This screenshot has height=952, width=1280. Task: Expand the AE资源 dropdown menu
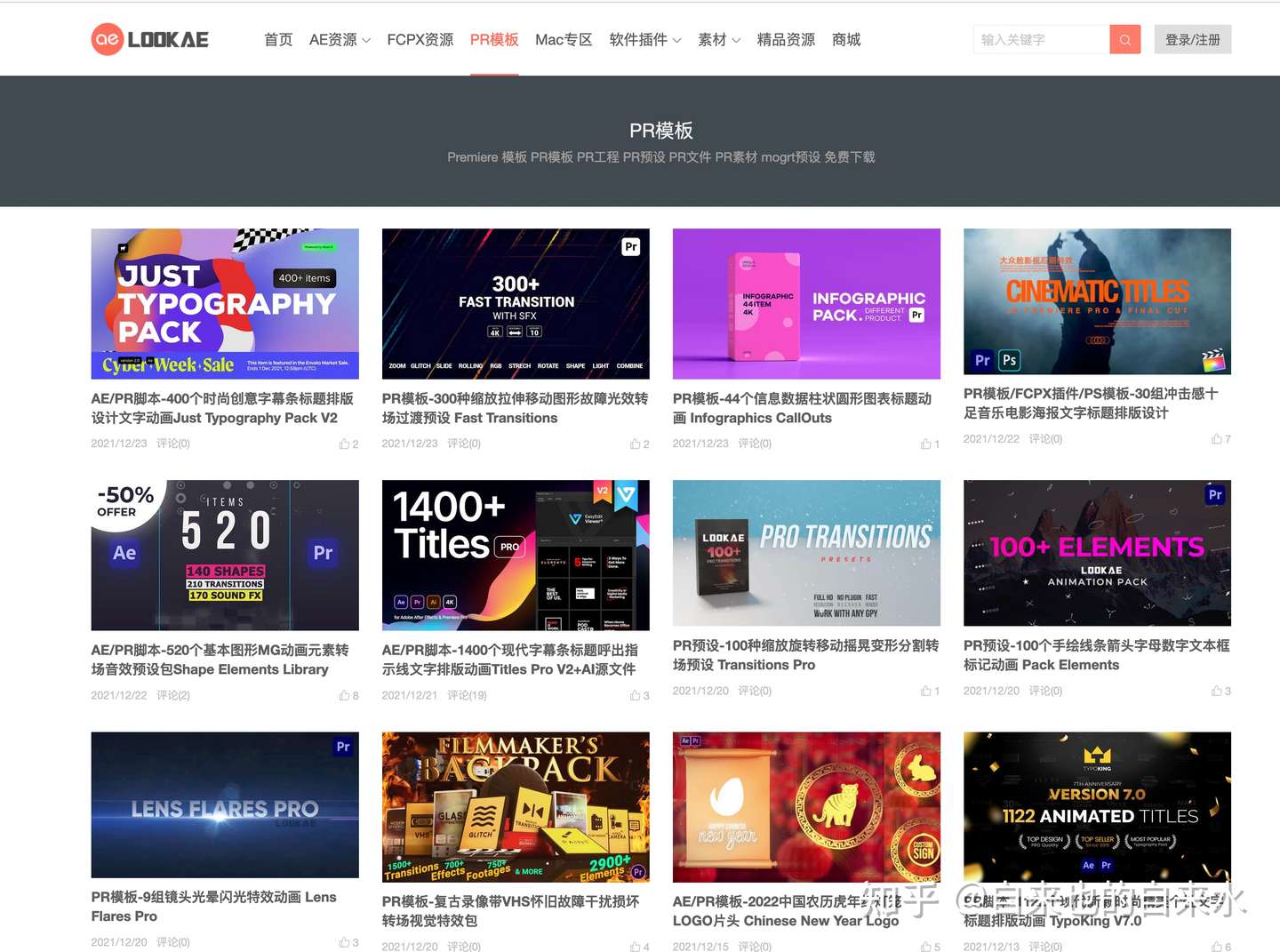click(x=340, y=39)
